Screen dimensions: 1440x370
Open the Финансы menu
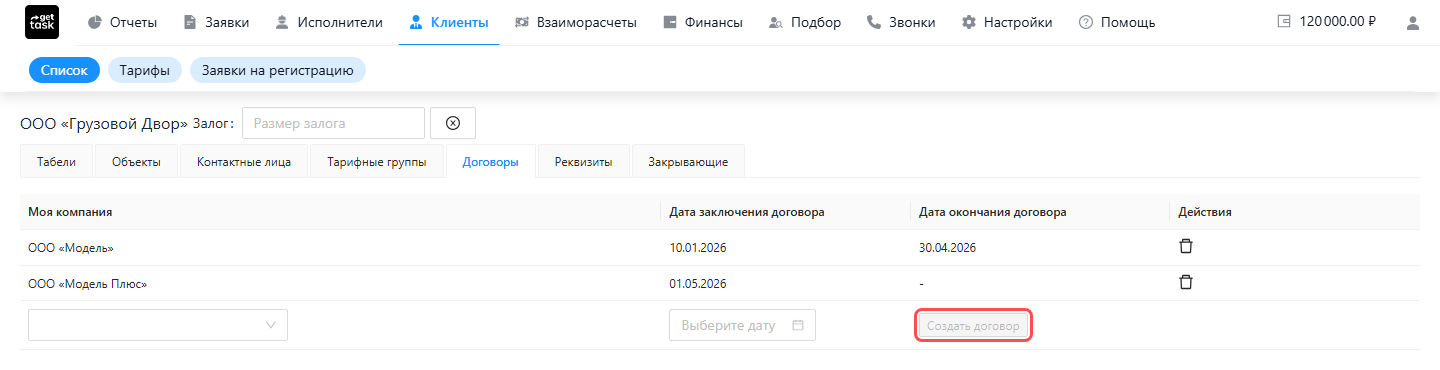tap(703, 22)
